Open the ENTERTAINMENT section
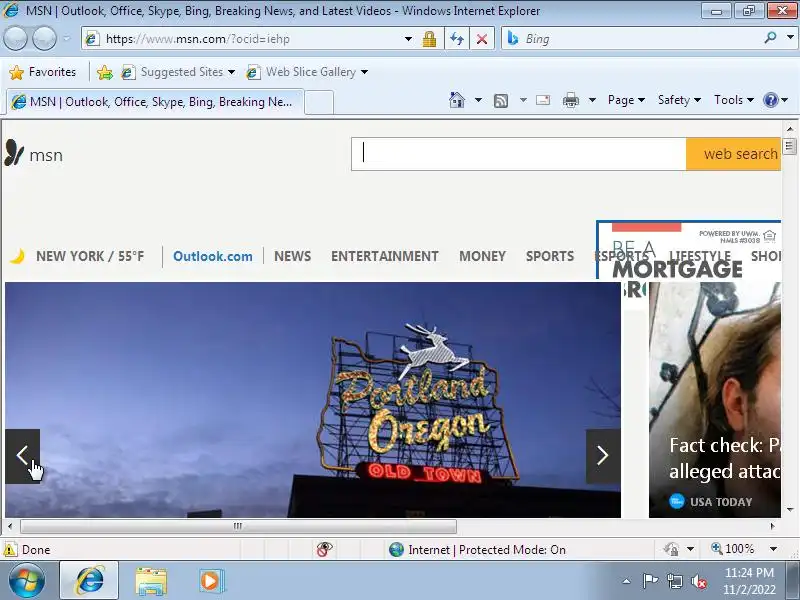Viewport: 800px width, 600px height. tap(385, 256)
